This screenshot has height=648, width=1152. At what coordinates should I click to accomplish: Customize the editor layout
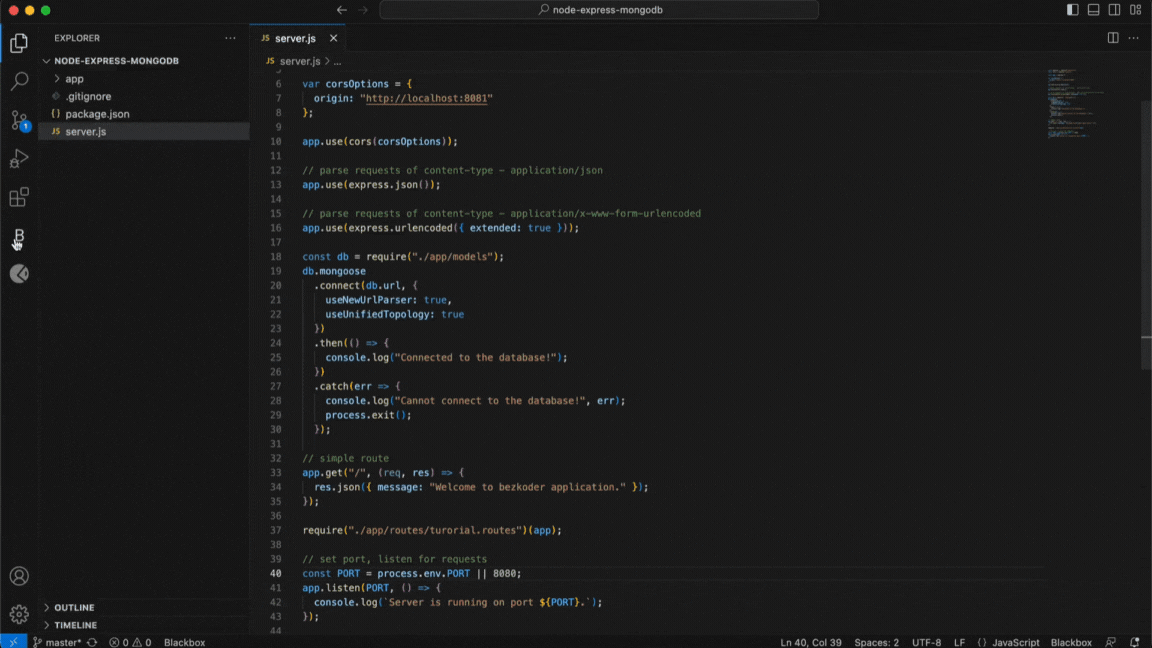[x=1136, y=10]
